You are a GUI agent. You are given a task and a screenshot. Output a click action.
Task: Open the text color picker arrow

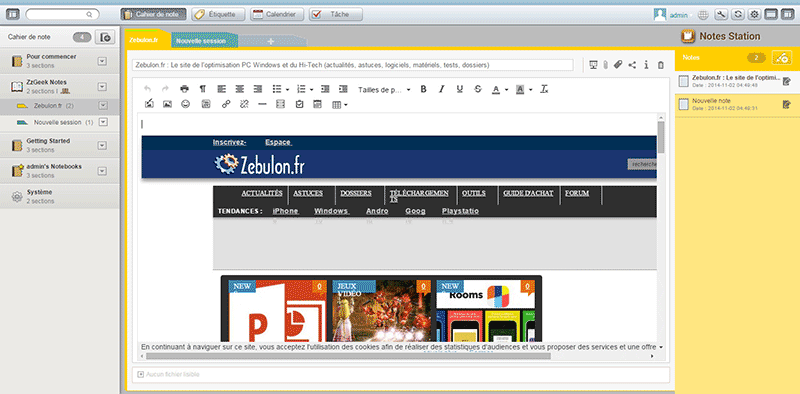(507, 90)
